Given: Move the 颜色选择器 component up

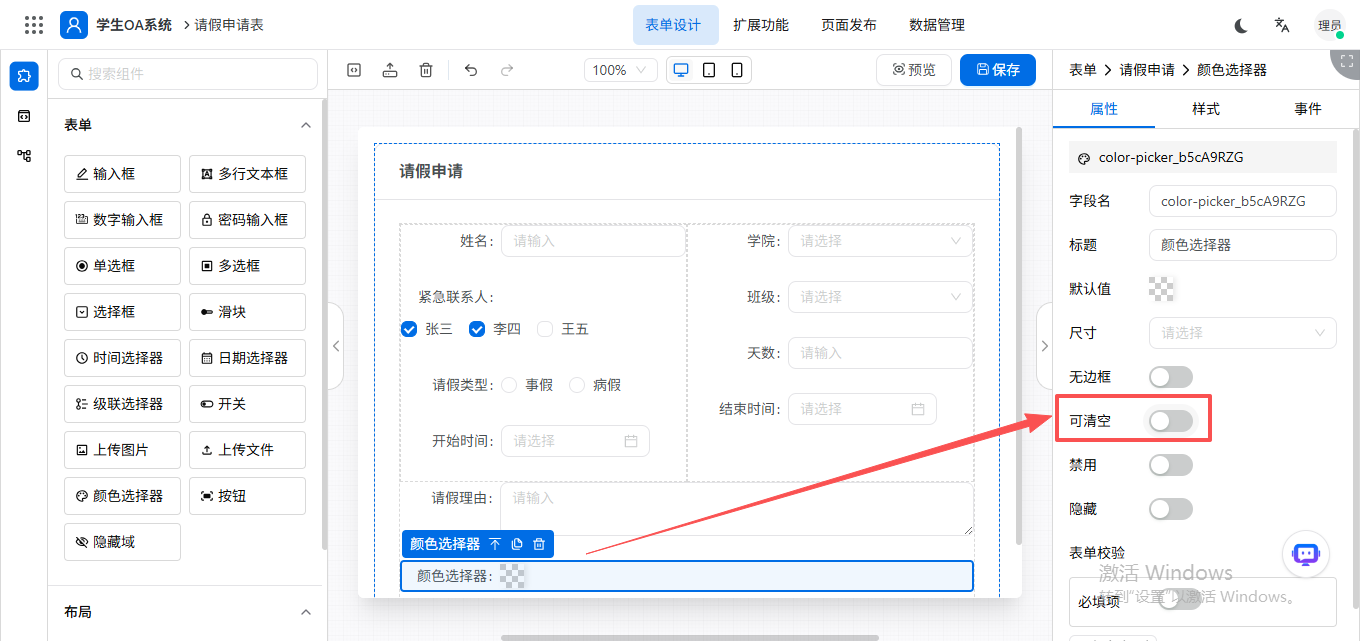Looking at the screenshot, I should pos(495,544).
